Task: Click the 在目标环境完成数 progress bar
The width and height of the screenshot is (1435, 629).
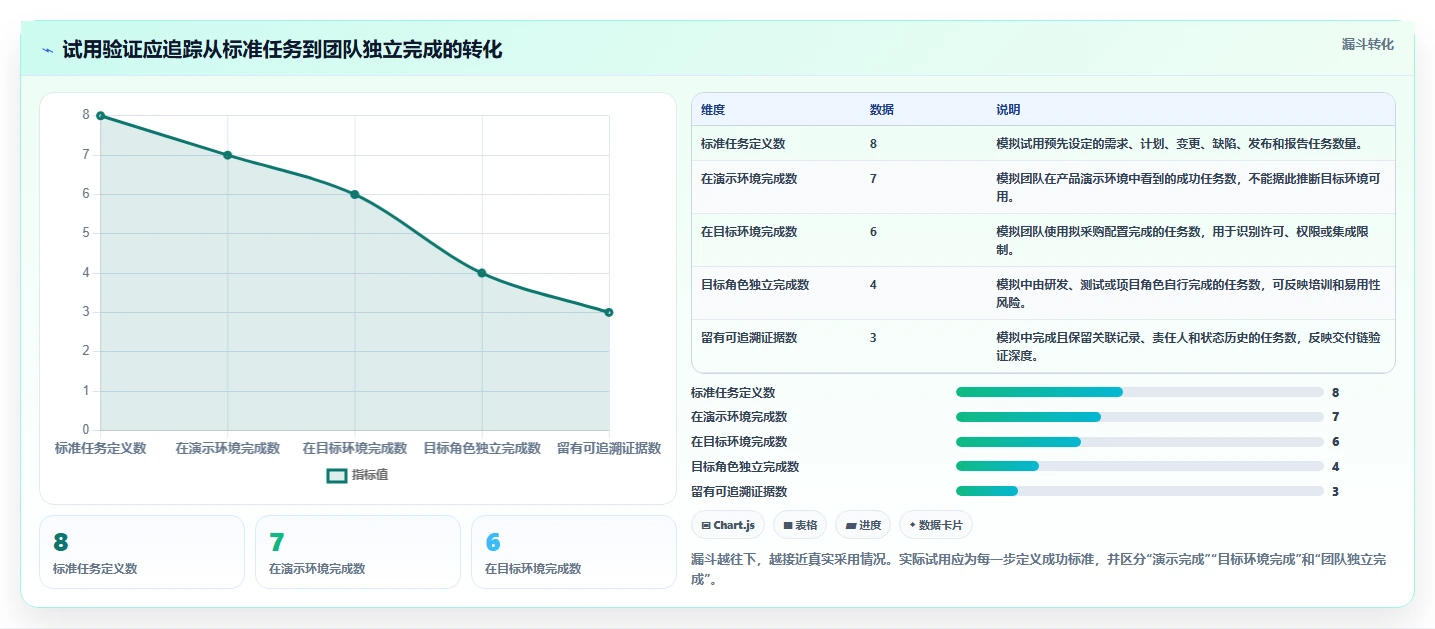Action: 1140,442
